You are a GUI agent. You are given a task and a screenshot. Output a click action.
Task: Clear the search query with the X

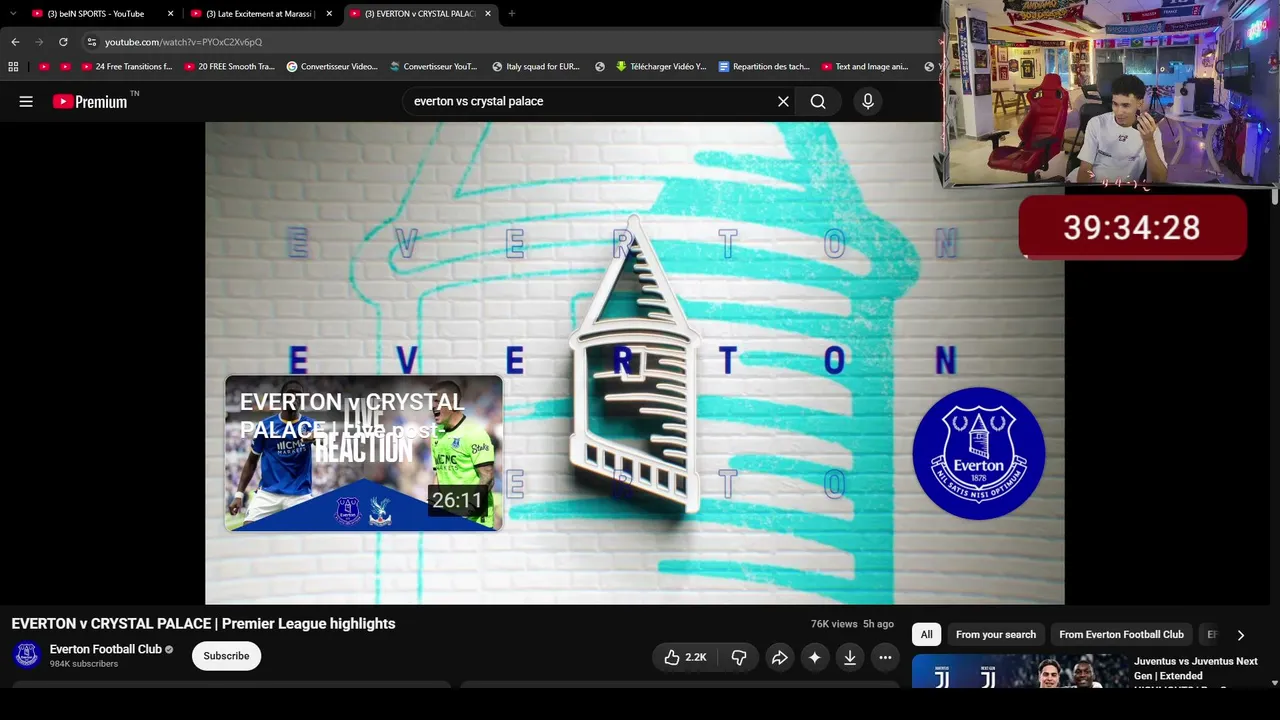point(783,101)
